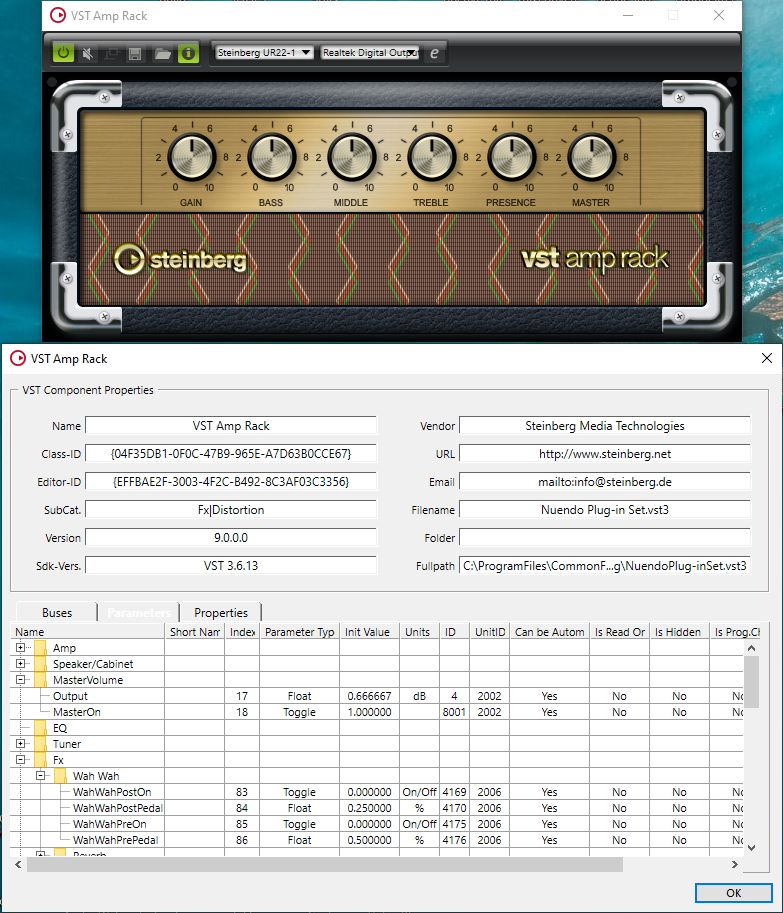Collapse the MasterVolume tree folder
Image resolution: width=783 pixels, height=913 pixels.
[x=21, y=680]
